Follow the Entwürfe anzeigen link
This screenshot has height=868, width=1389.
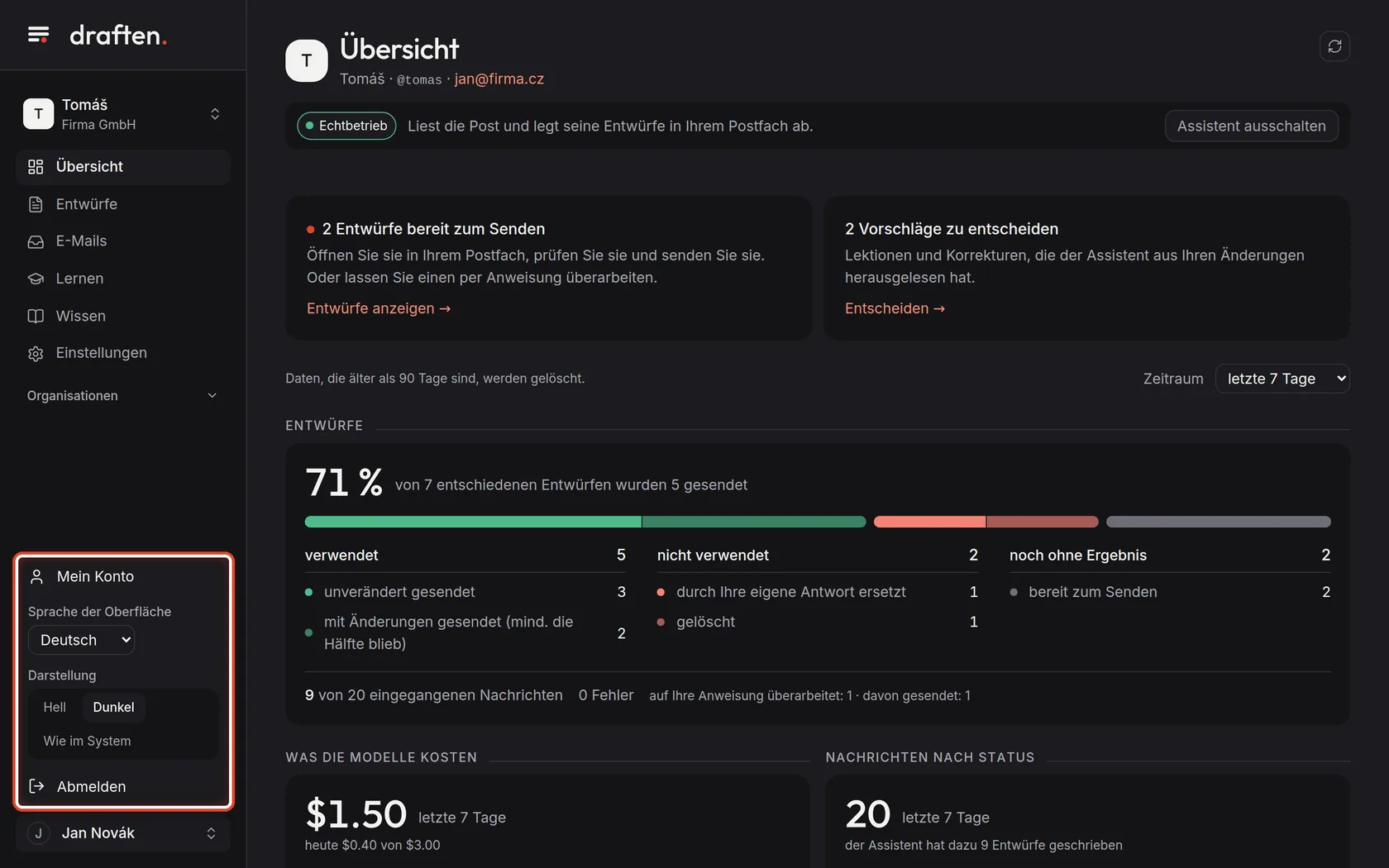coord(379,308)
